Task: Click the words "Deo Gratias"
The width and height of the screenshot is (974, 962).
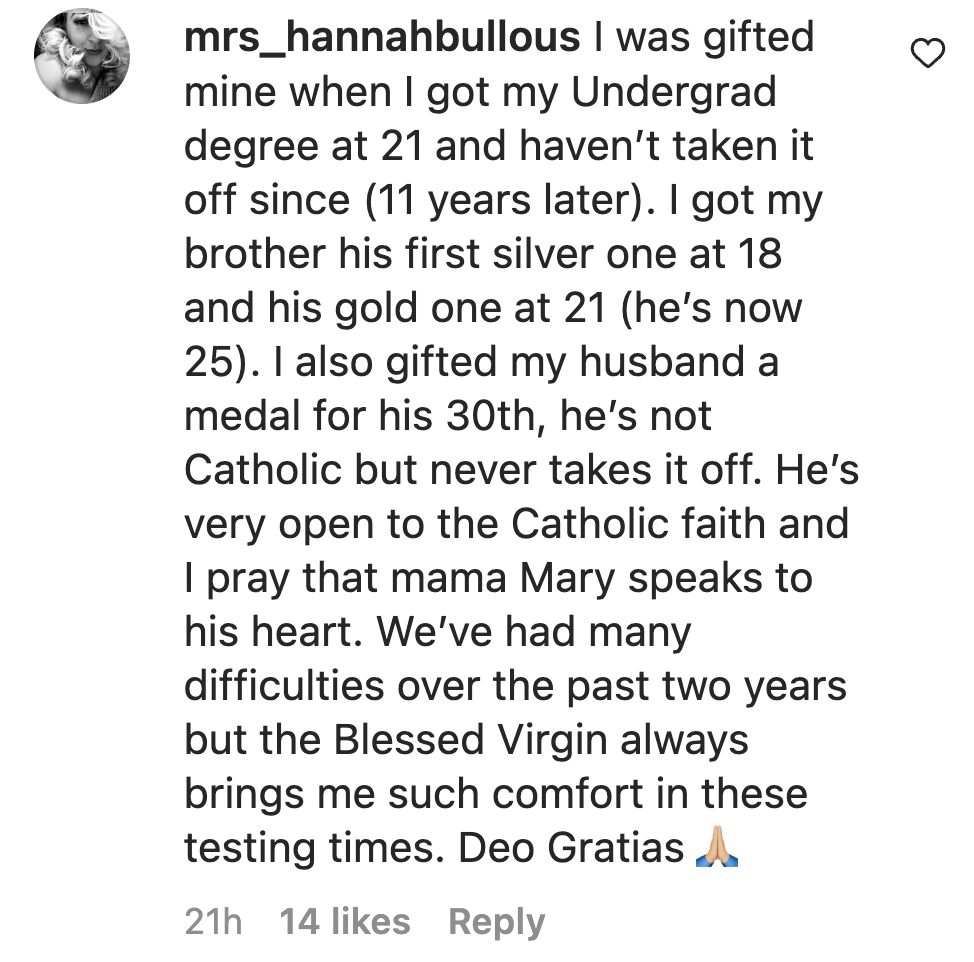Action: 571,848
